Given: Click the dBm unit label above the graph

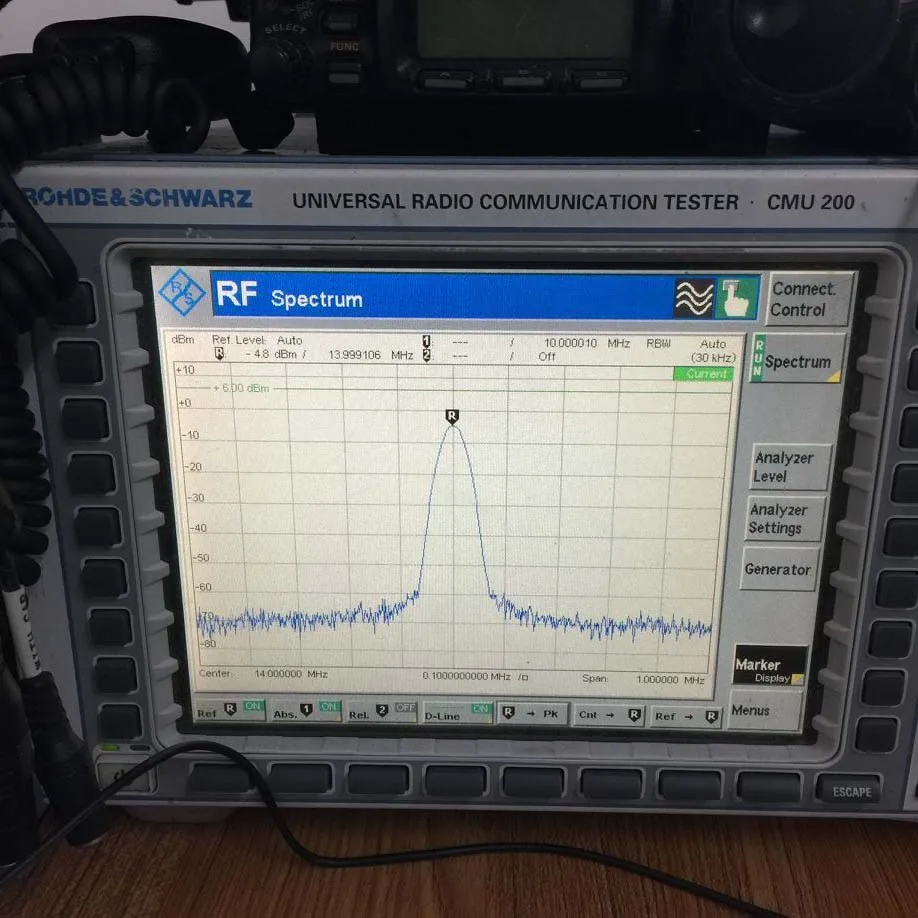Looking at the screenshot, I should click(x=183, y=340).
